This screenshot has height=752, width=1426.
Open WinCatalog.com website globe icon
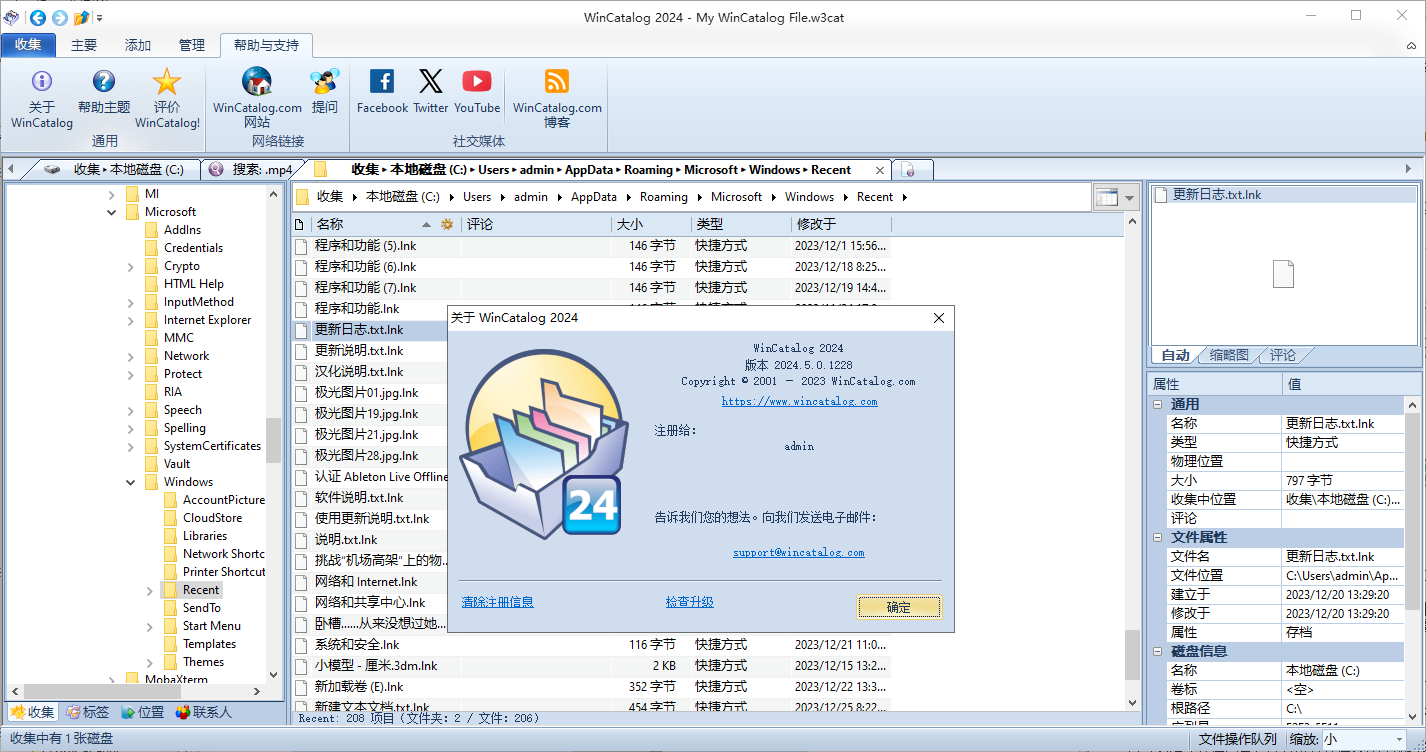click(x=257, y=82)
